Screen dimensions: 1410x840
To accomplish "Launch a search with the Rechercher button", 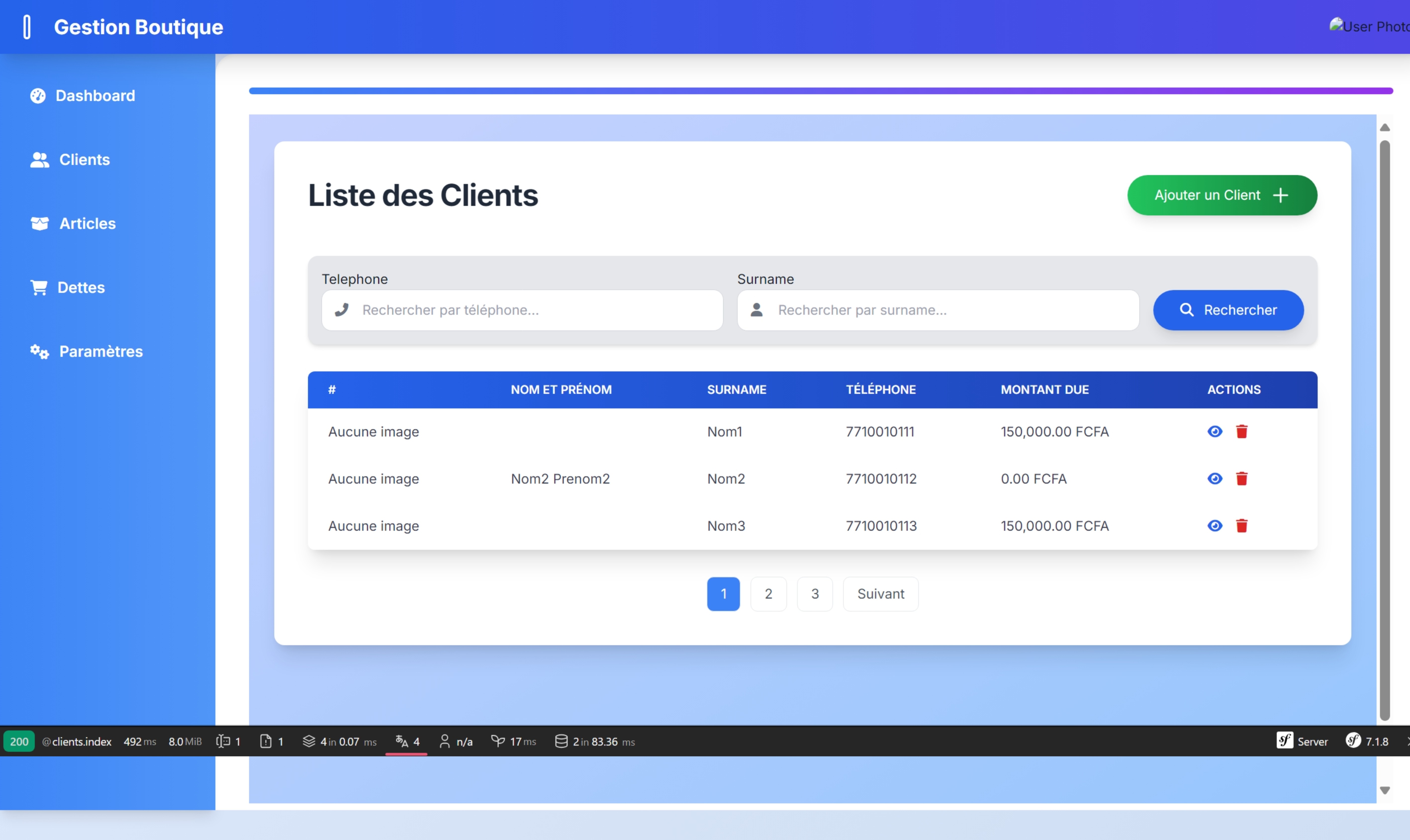I will point(1228,310).
